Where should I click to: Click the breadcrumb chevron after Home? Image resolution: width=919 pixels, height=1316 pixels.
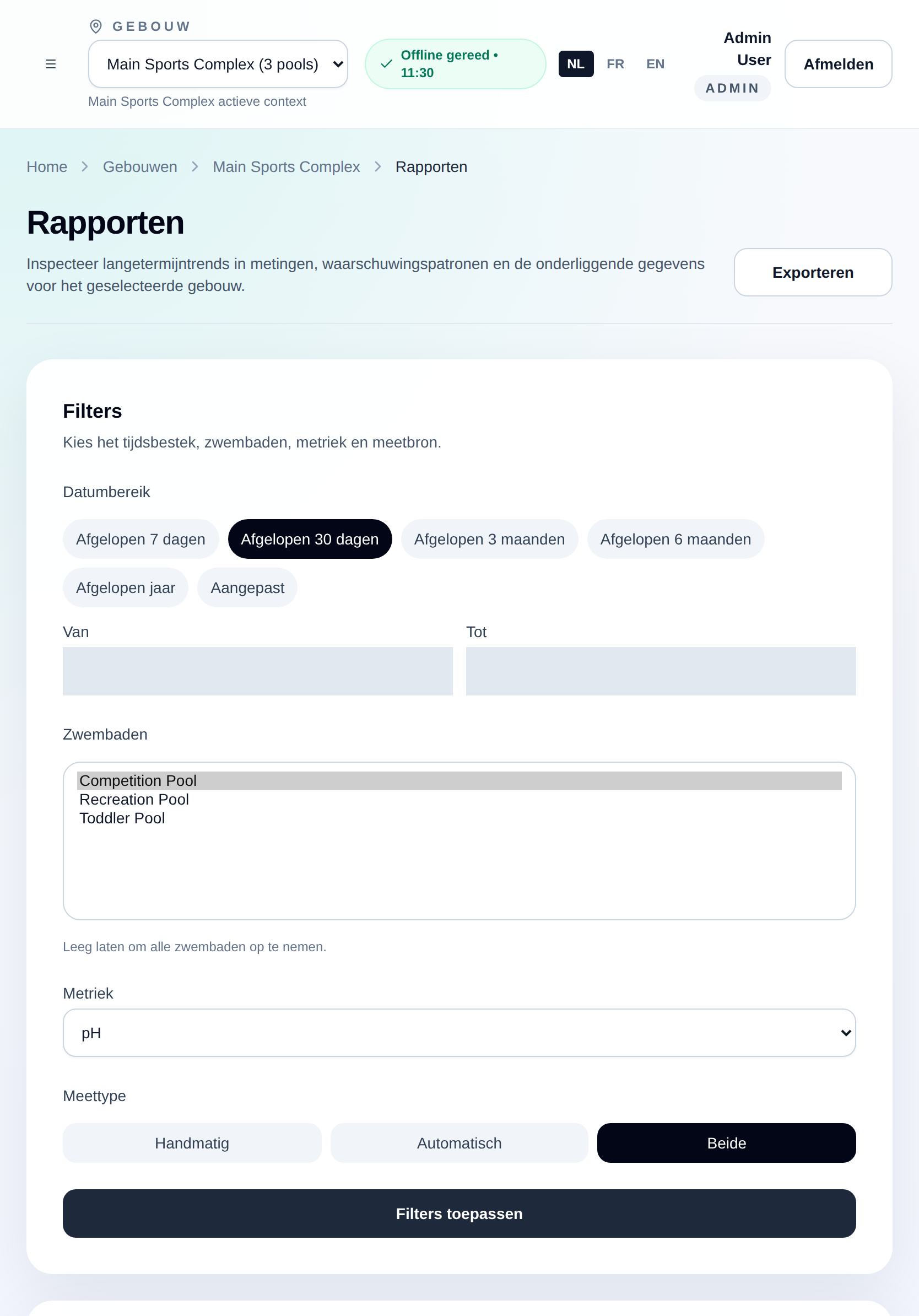click(x=85, y=167)
